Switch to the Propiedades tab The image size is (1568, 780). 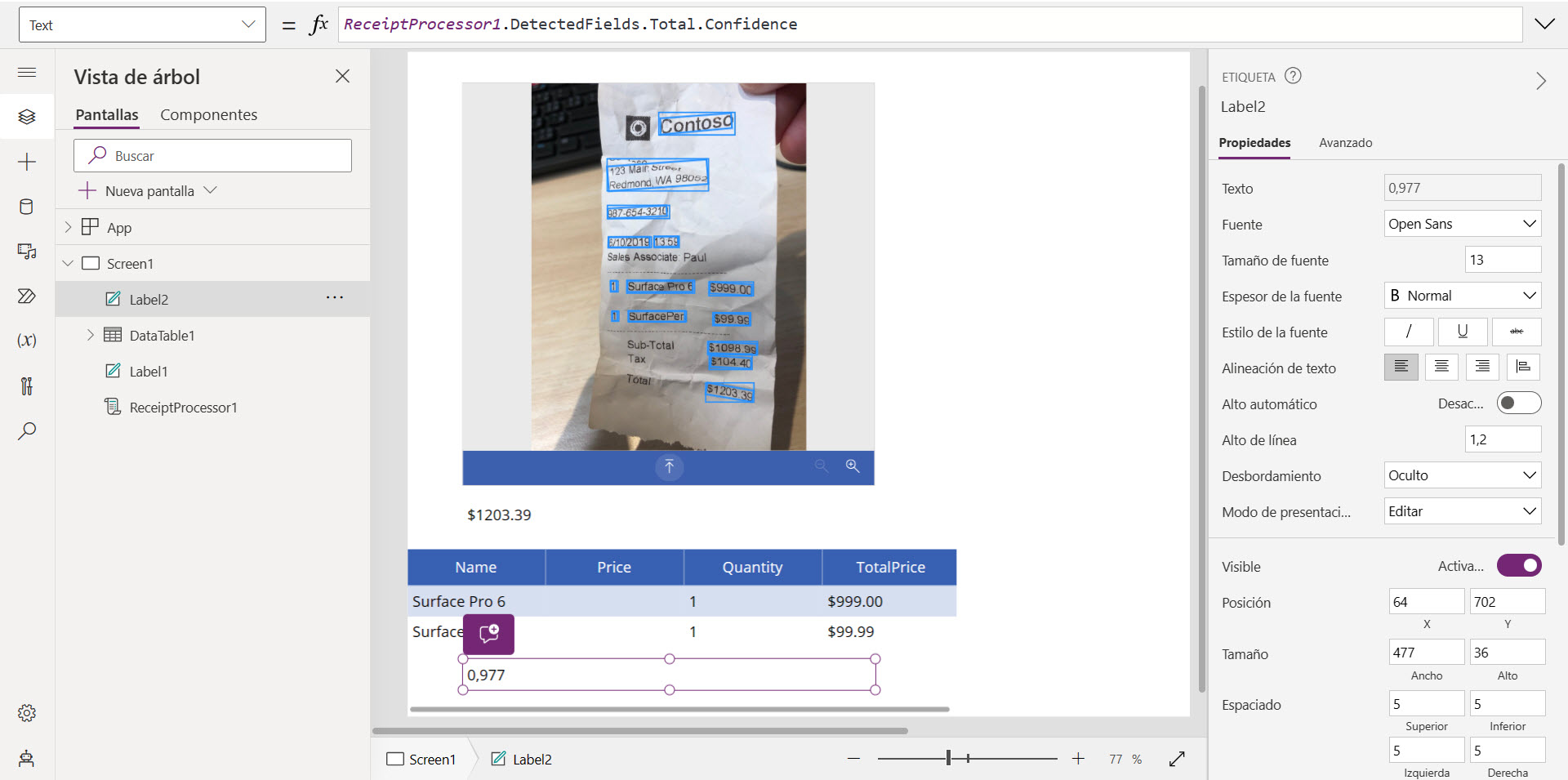click(x=1254, y=143)
